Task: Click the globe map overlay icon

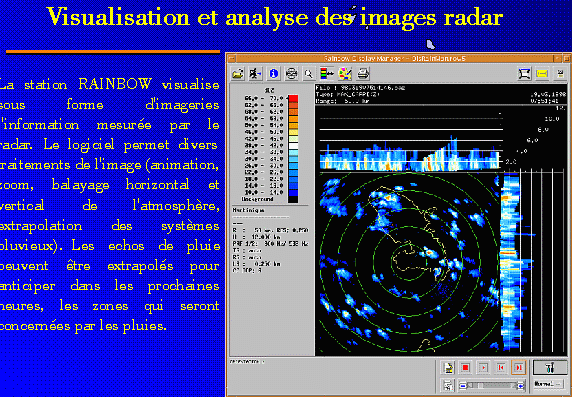Action: (291, 74)
